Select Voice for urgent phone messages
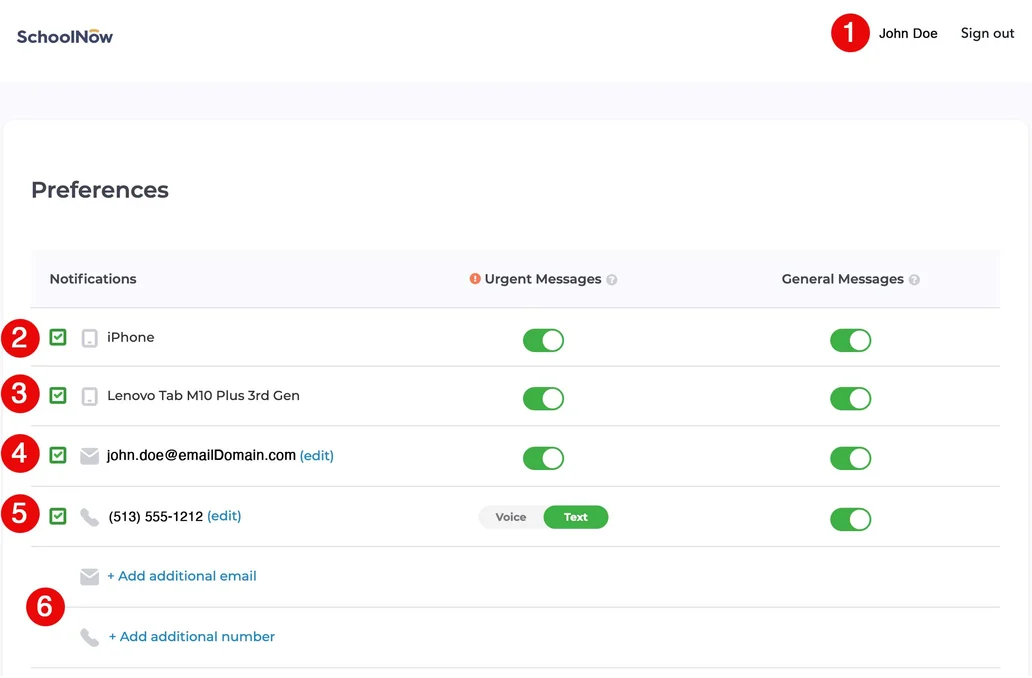 tap(511, 517)
